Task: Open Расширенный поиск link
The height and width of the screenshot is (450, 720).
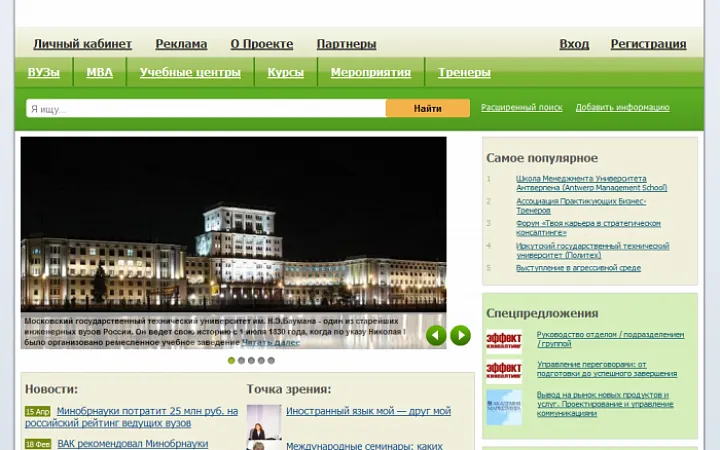Action: (x=522, y=107)
